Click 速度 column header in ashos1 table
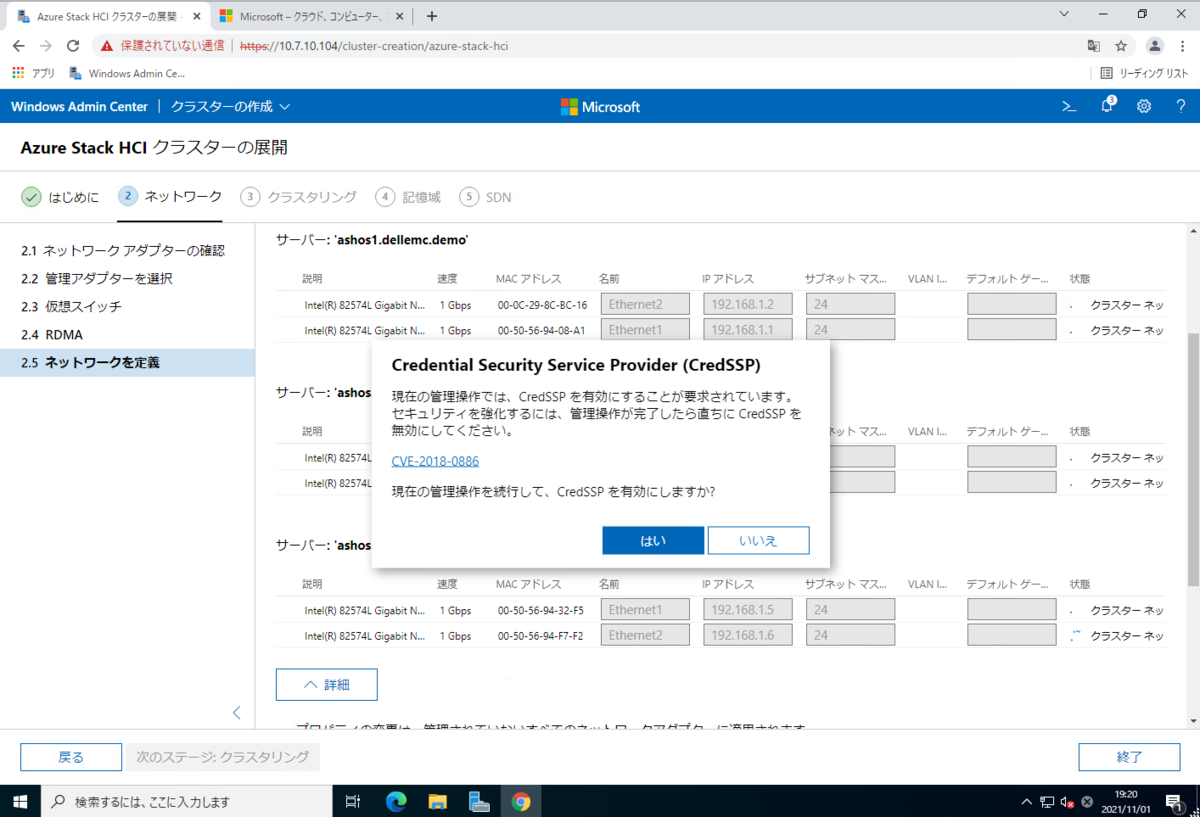1200x817 pixels. coord(448,279)
